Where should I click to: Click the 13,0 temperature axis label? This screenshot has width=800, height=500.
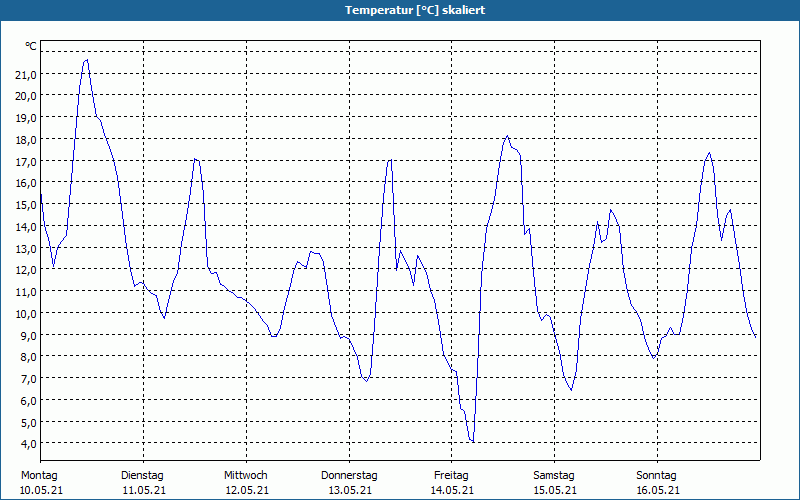click(26, 248)
